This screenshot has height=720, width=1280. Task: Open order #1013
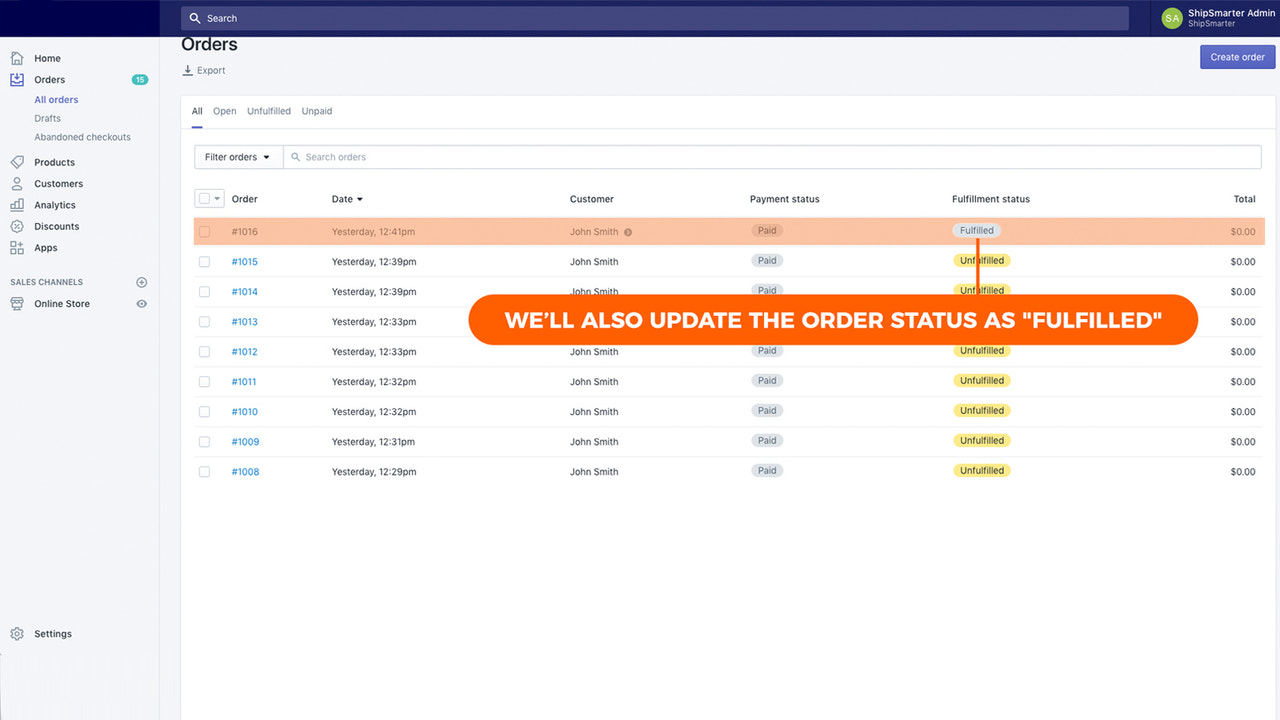(244, 321)
